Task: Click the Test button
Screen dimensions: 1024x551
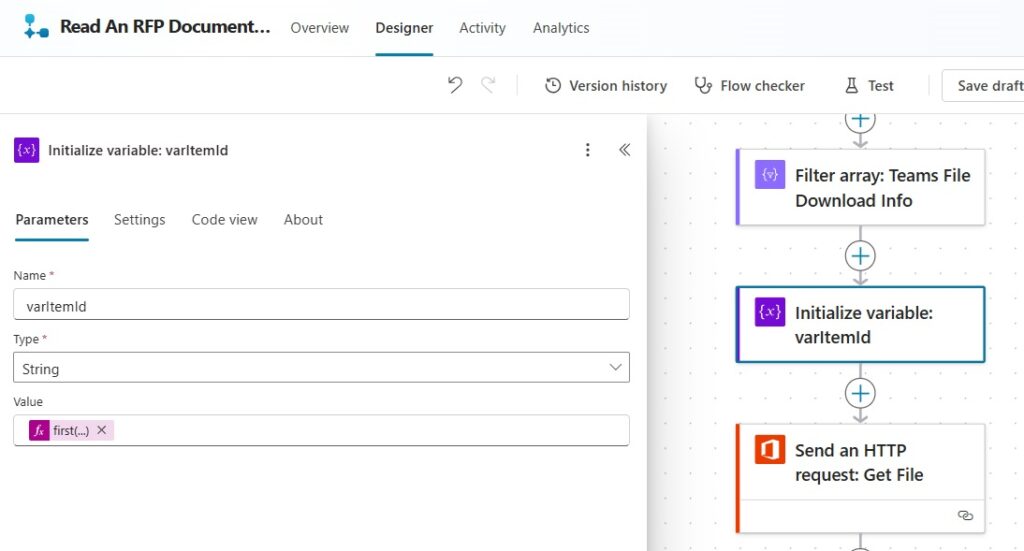Action: 869,86
